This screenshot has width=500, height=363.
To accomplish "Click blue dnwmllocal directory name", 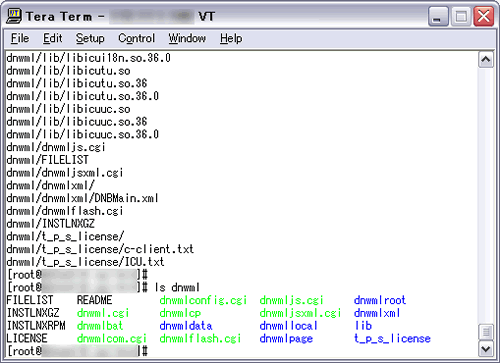I will [288, 326].
